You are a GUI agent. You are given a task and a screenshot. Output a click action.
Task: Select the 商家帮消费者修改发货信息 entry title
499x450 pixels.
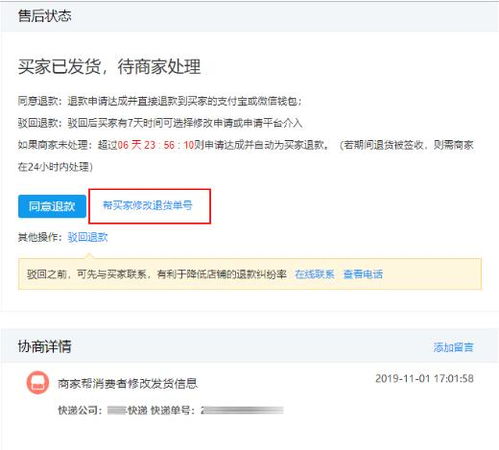click(x=128, y=384)
